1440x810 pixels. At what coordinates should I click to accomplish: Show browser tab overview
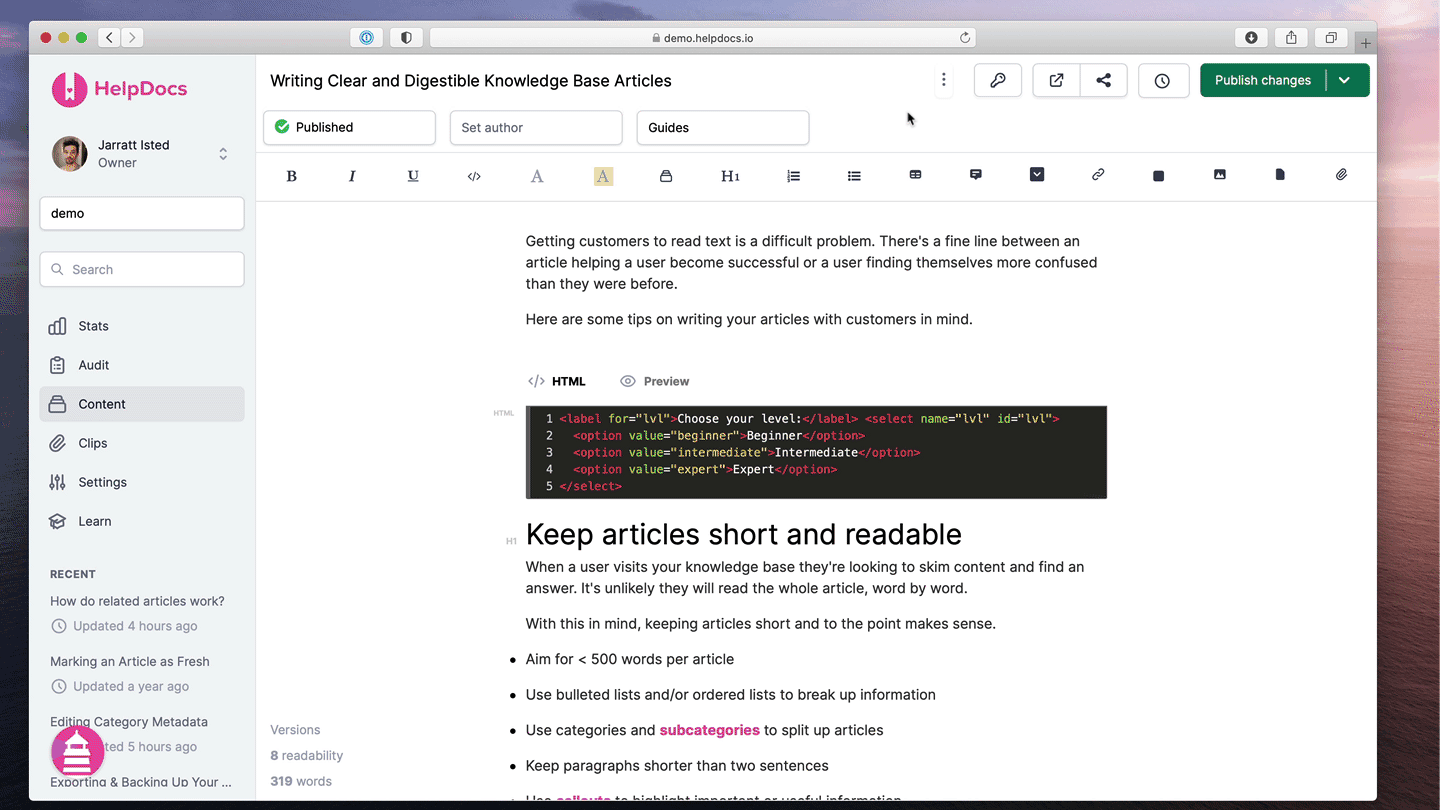(1331, 38)
